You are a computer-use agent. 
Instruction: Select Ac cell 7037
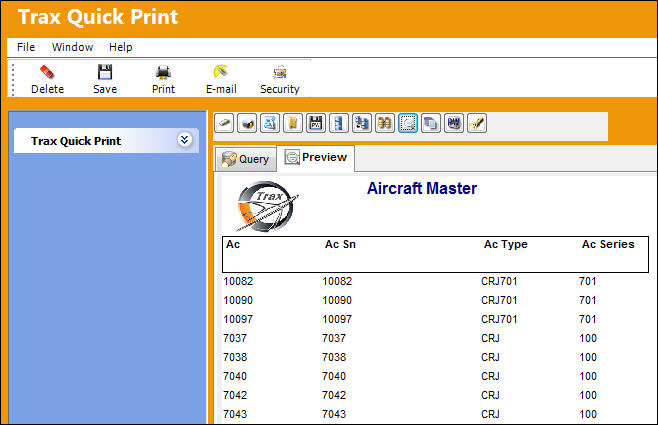[235, 338]
